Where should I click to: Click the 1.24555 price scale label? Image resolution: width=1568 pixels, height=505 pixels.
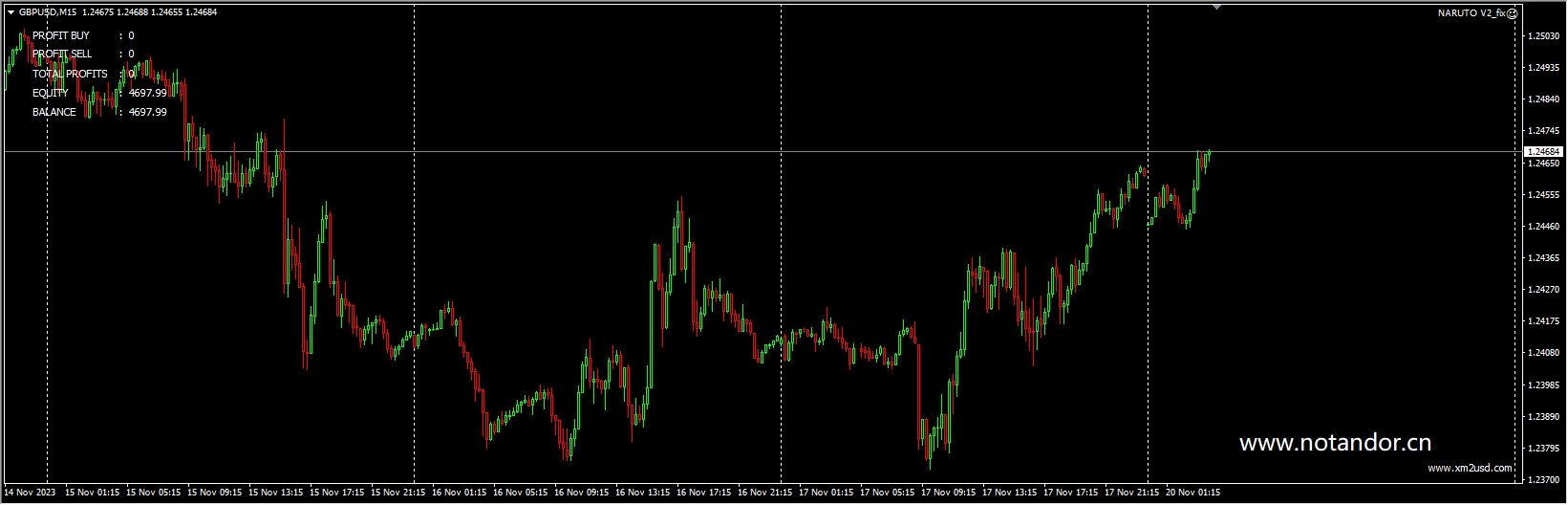pos(1544,195)
